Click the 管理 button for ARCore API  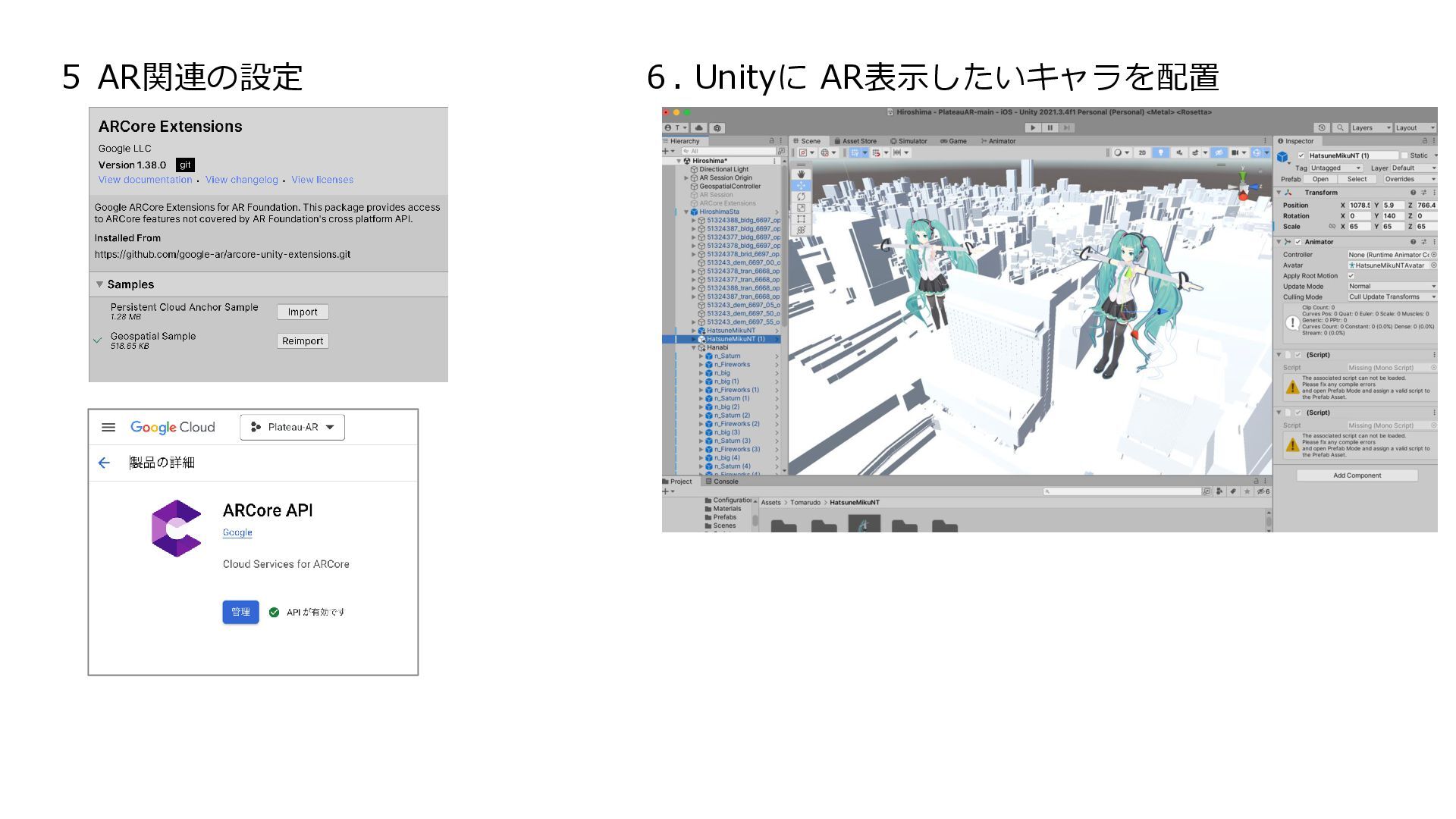click(x=240, y=612)
